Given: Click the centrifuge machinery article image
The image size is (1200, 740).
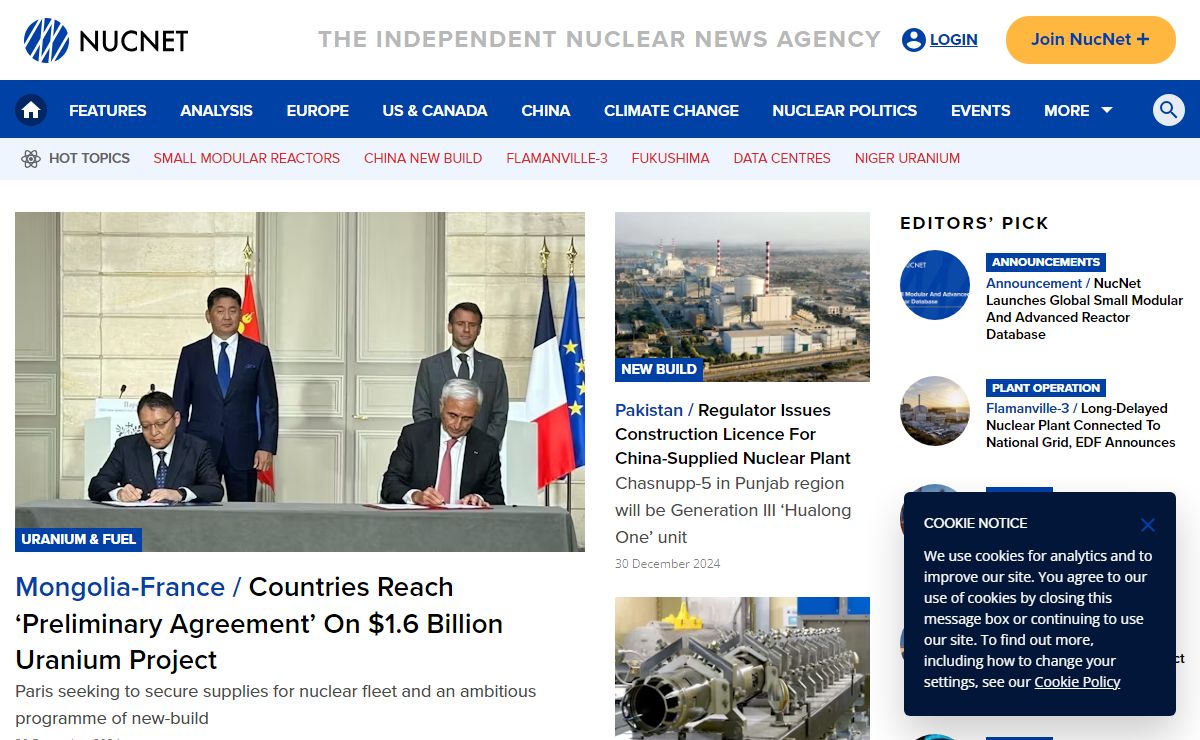Looking at the screenshot, I should point(742,668).
